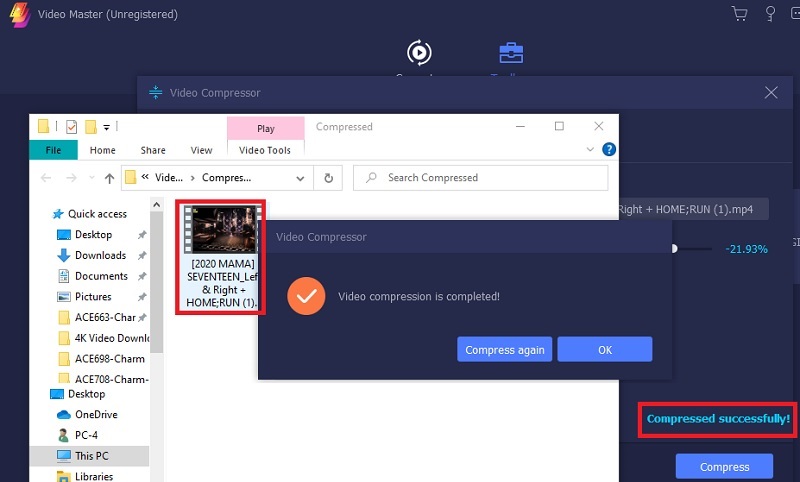Open the 4K Video Downl folder
The height and width of the screenshot is (482, 800).
[x=112, y=338]
